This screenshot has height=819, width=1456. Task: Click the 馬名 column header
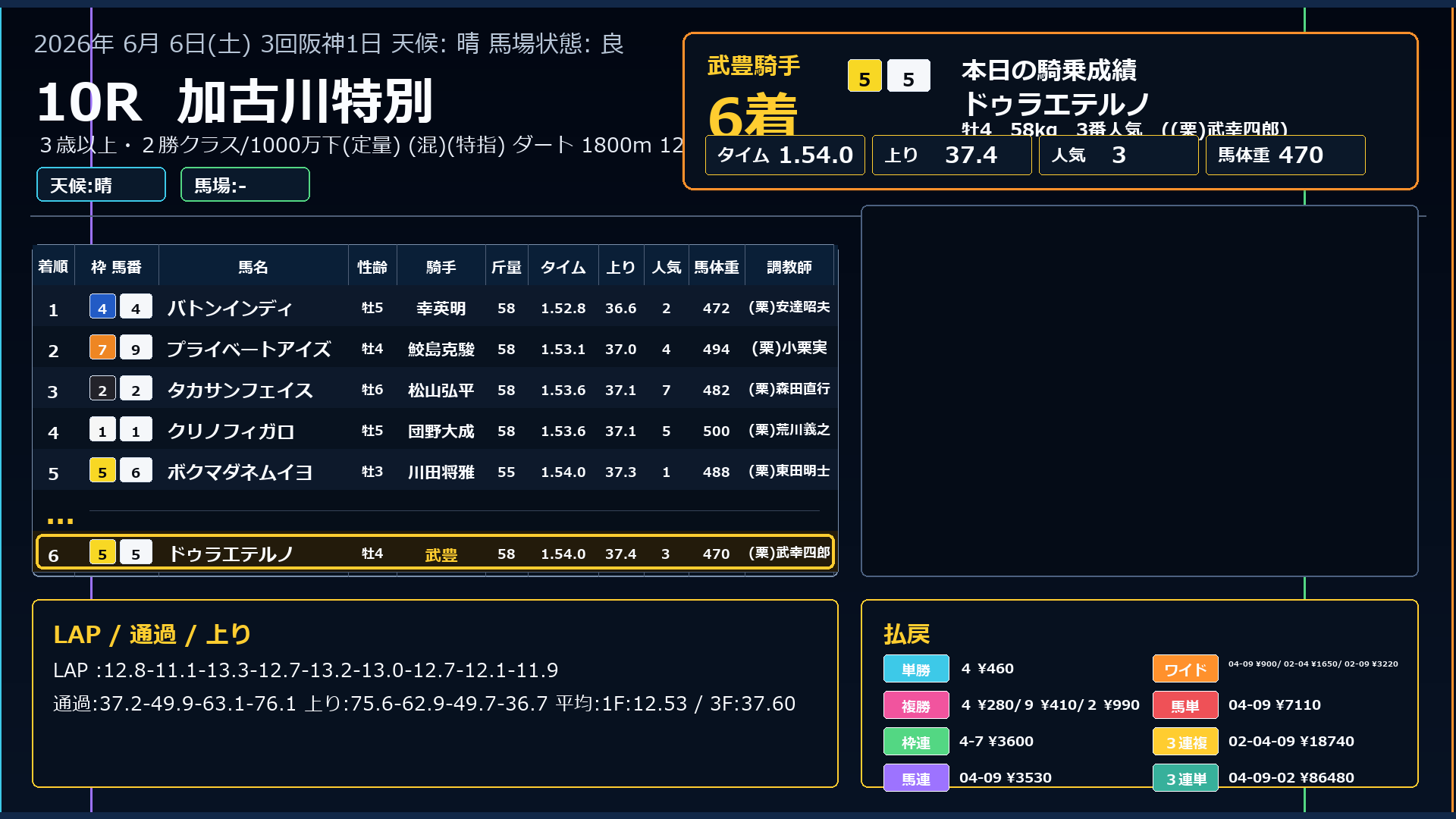(x=253, y=266)
